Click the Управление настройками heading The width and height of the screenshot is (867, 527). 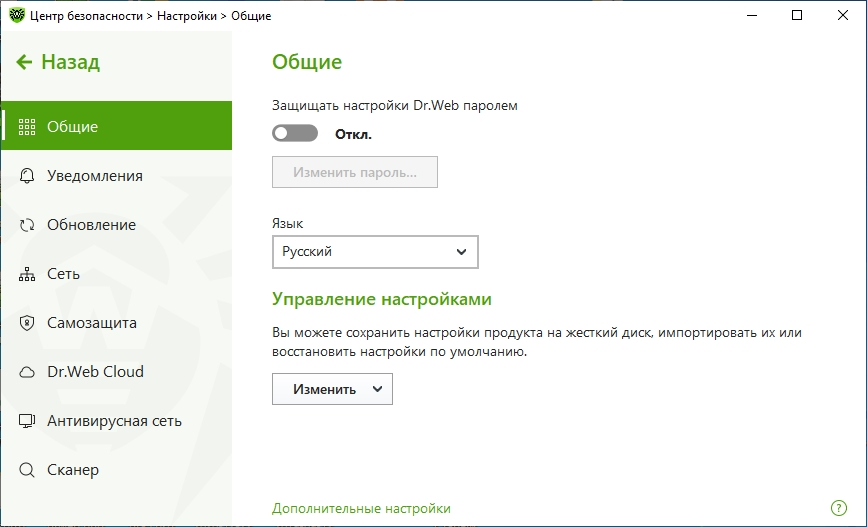[382, 299]
